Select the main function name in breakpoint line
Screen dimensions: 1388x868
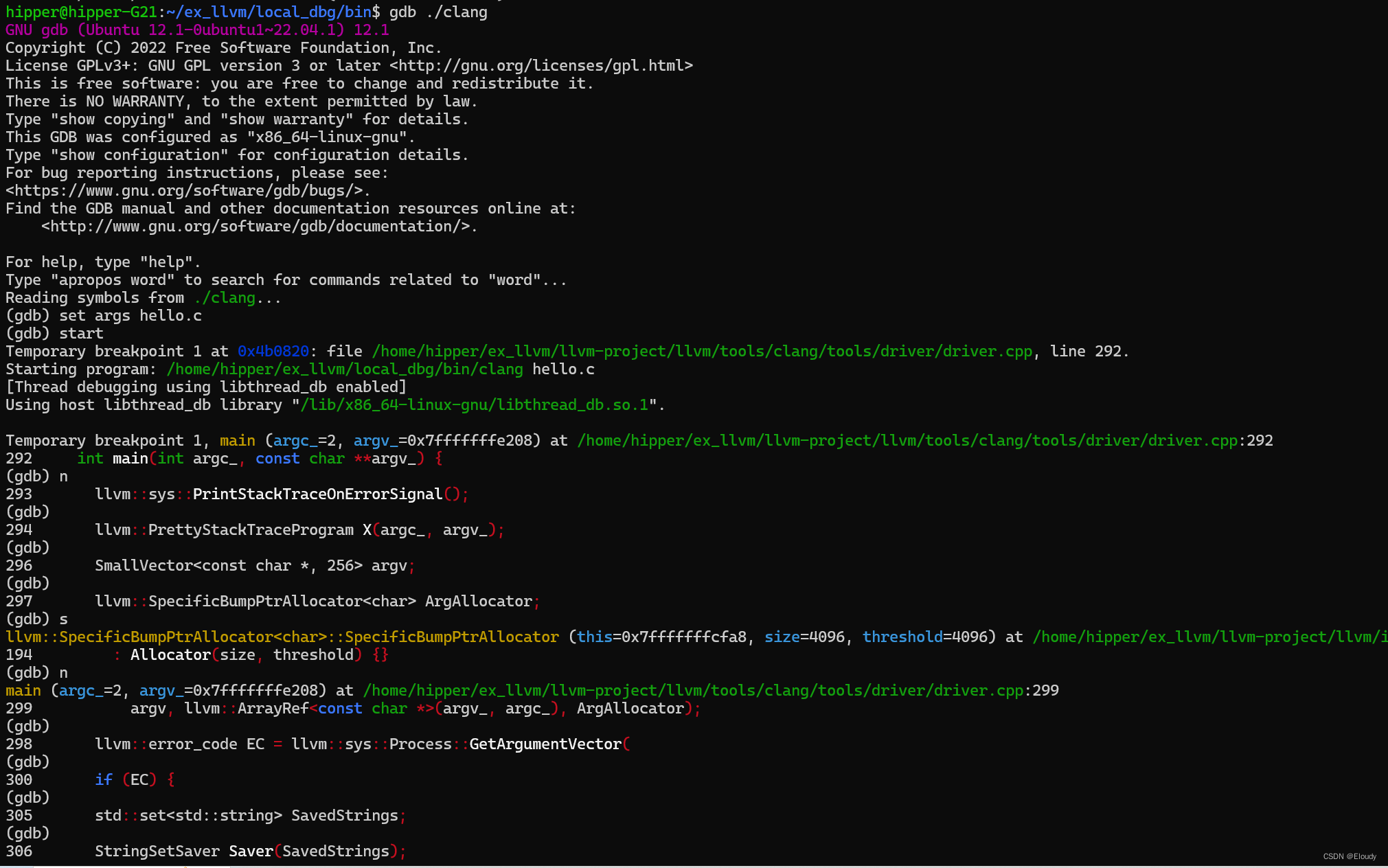[237, 440]
